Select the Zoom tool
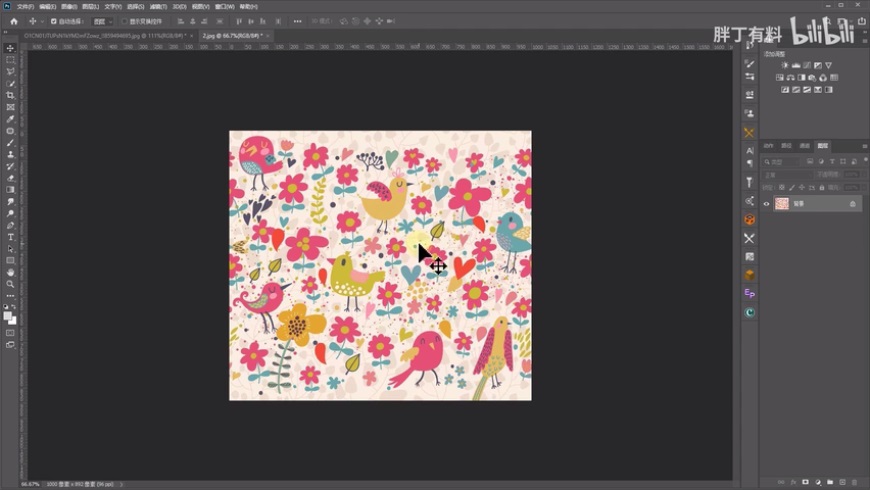This screenshot has height=490, width=870. (10, 284)
